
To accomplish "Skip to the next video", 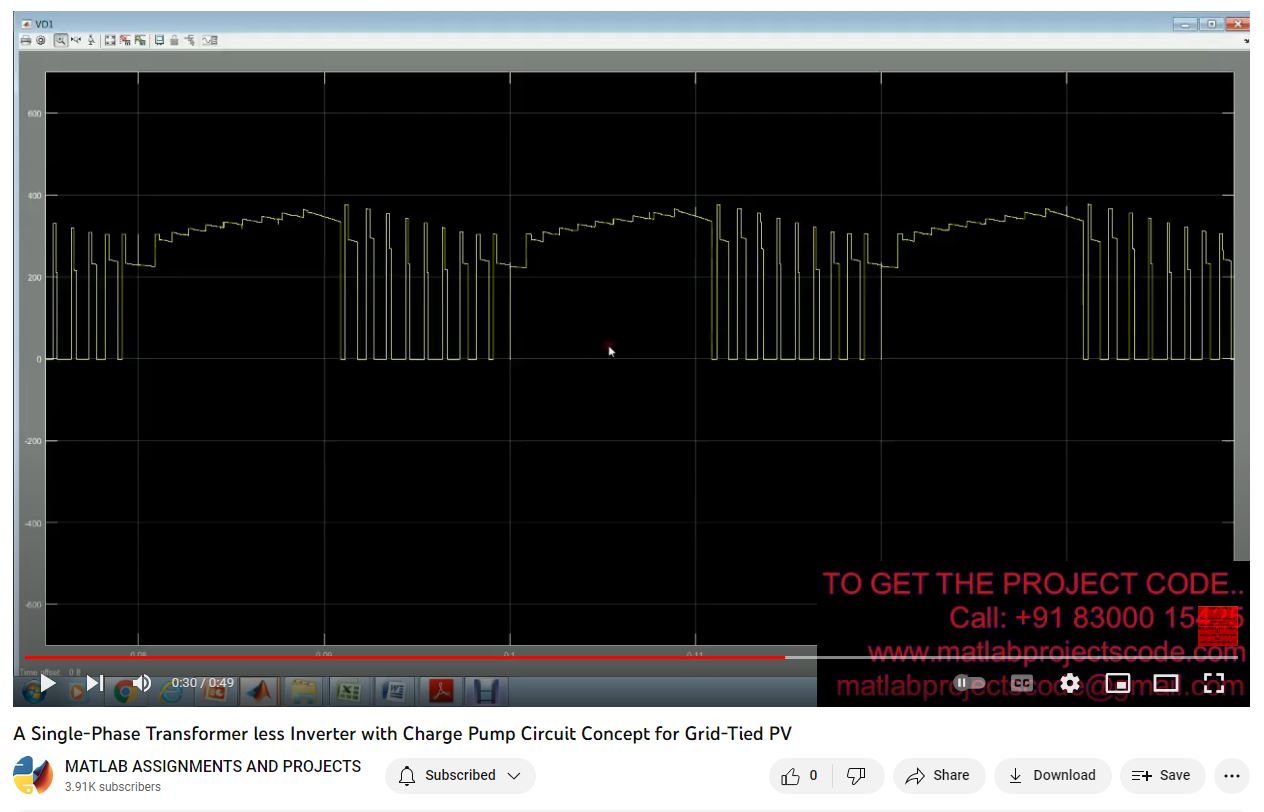I will pyautogui.click(x=95, y=683).
